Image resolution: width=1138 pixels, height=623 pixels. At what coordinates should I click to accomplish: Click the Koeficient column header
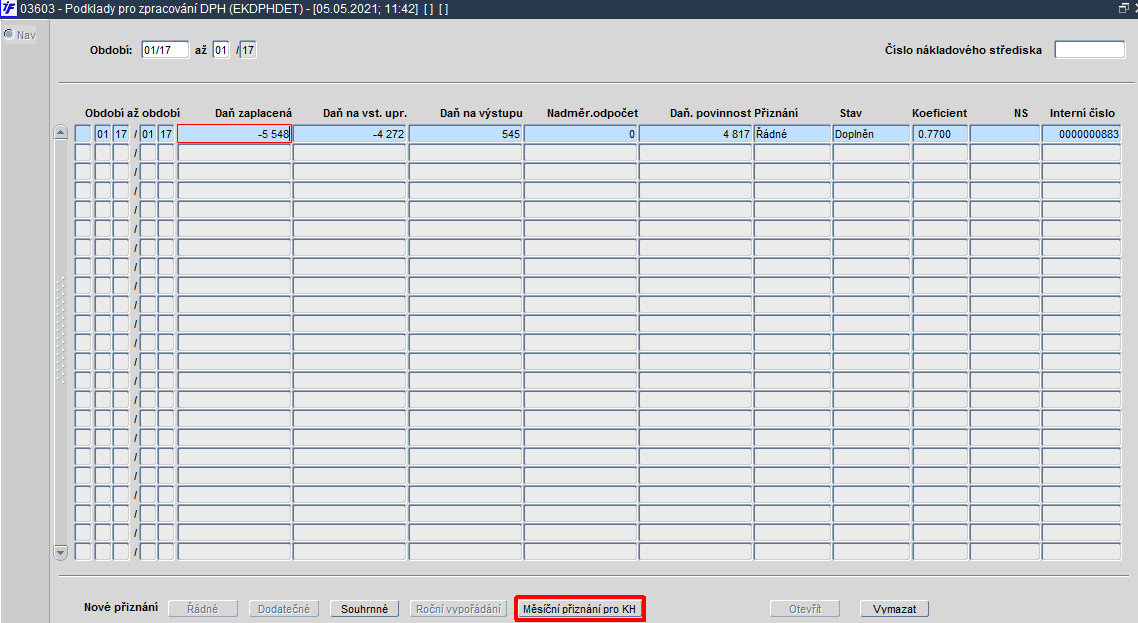[x=939, y=113]
